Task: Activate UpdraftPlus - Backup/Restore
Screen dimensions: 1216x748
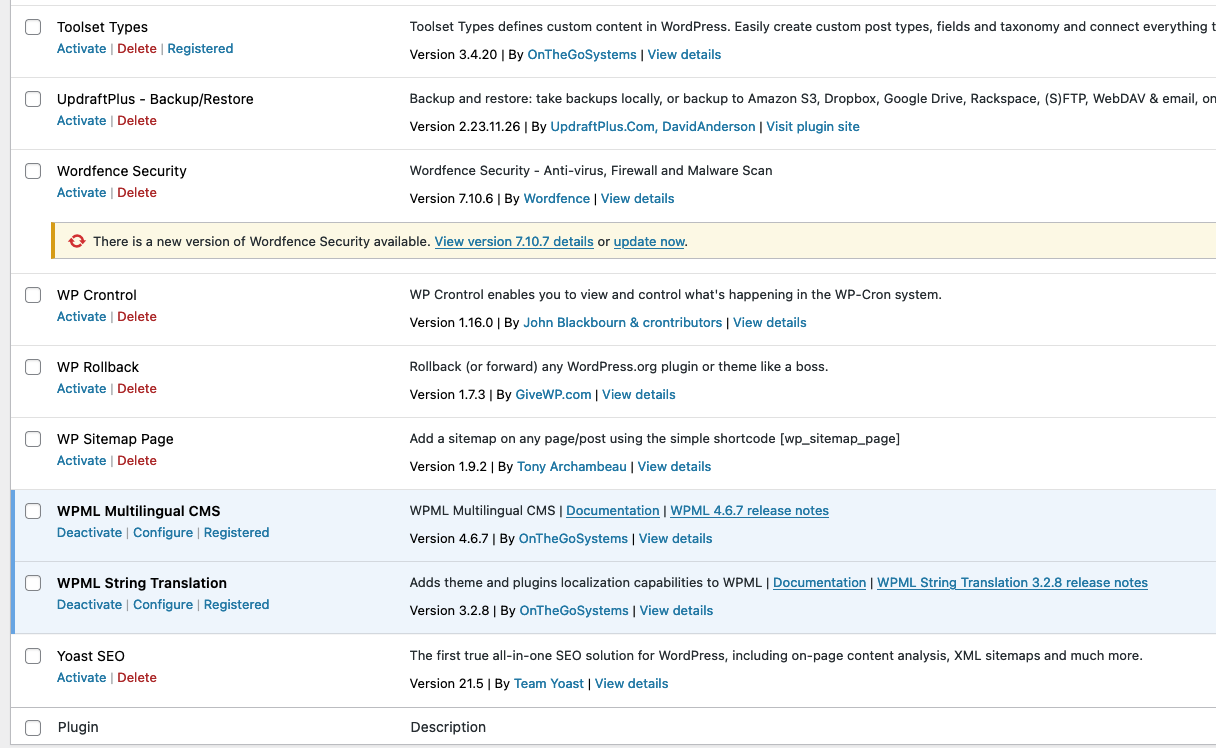Action: click(81, 120)
